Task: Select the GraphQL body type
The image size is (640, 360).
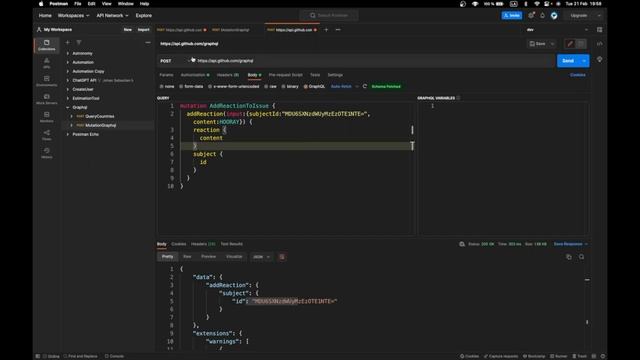Action: pos(314,87)
